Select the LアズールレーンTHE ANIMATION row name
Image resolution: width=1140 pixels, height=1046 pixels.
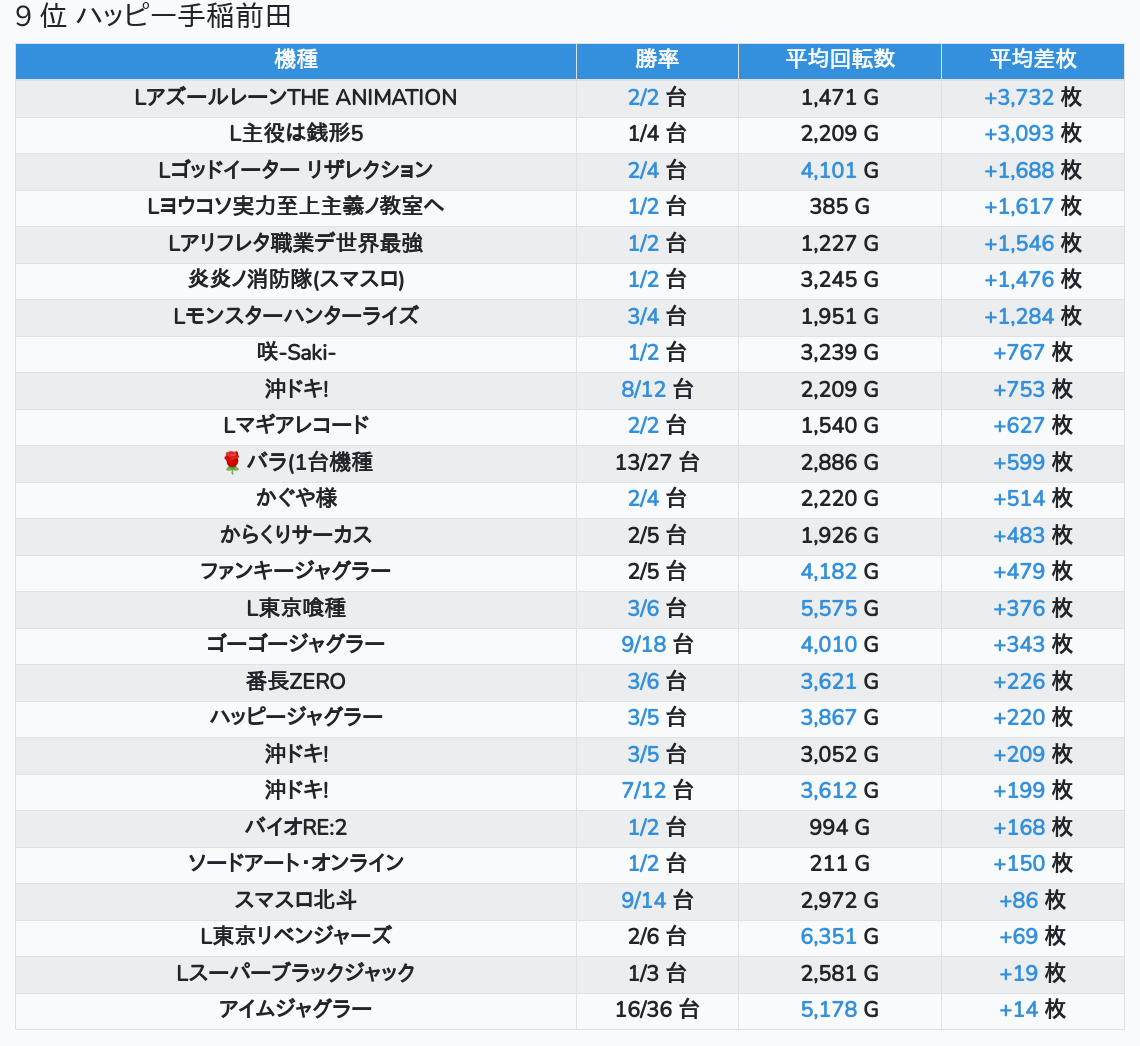pyautogui.click(x=296, y=97)
